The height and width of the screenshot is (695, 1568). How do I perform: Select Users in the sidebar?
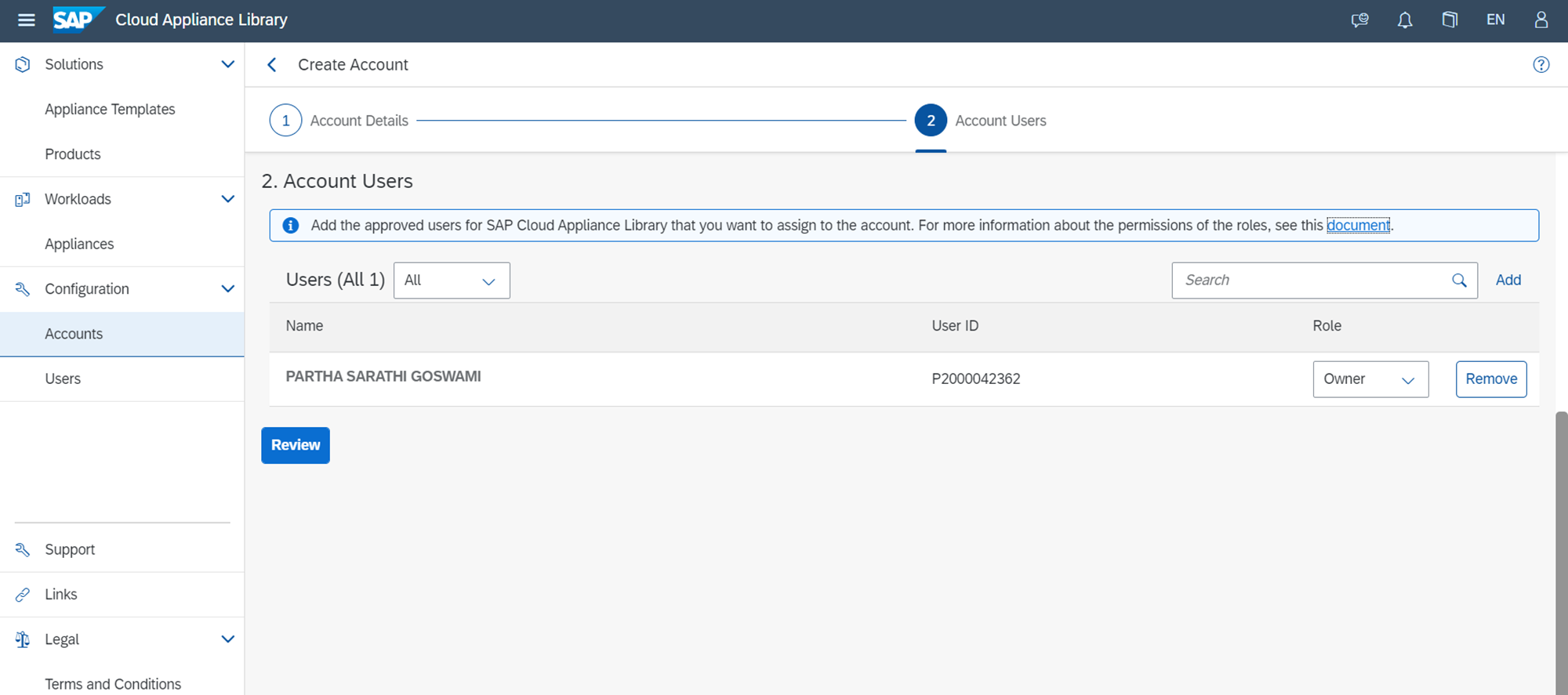[63, 379]
